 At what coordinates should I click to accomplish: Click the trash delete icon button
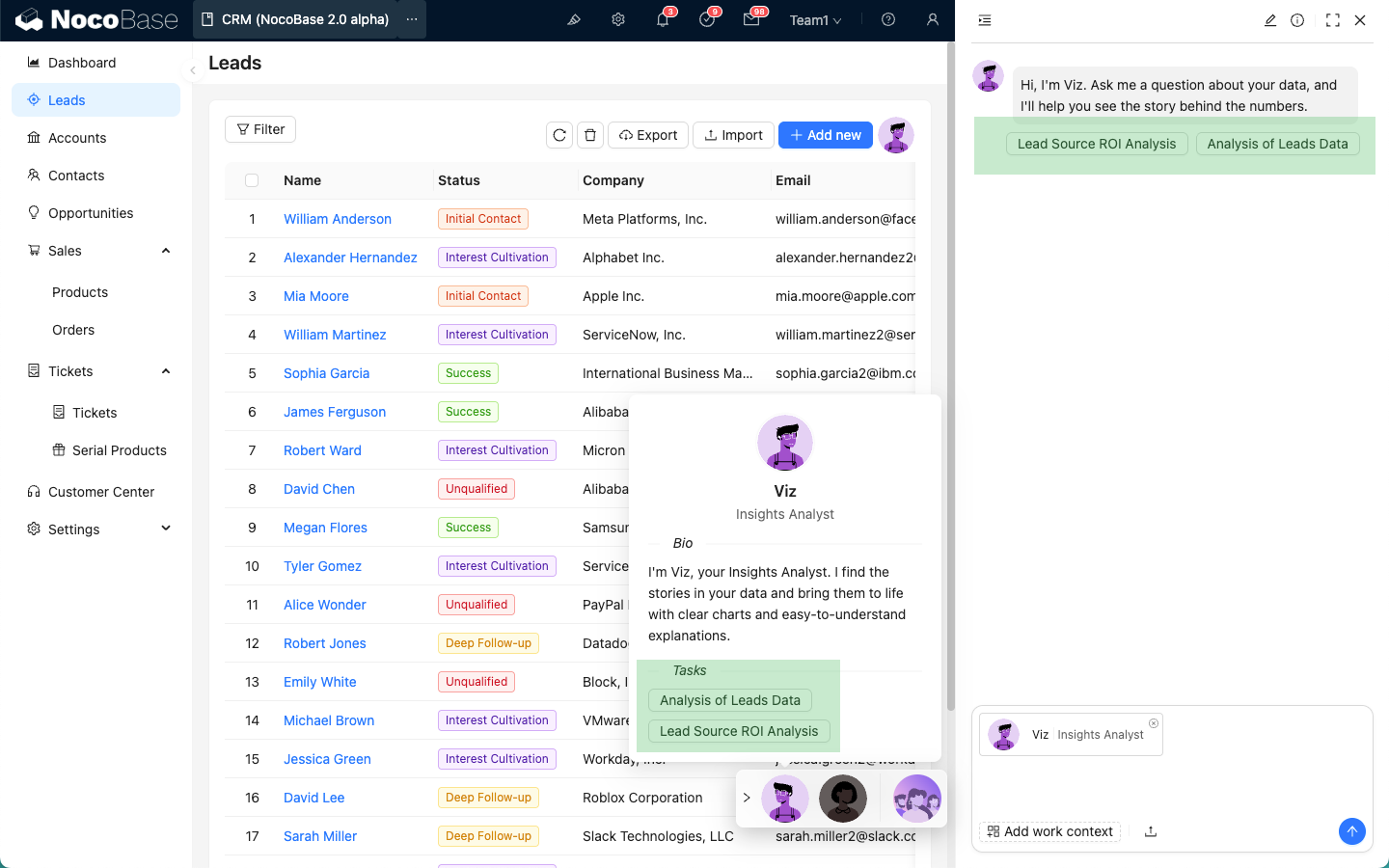pos(590,135)
